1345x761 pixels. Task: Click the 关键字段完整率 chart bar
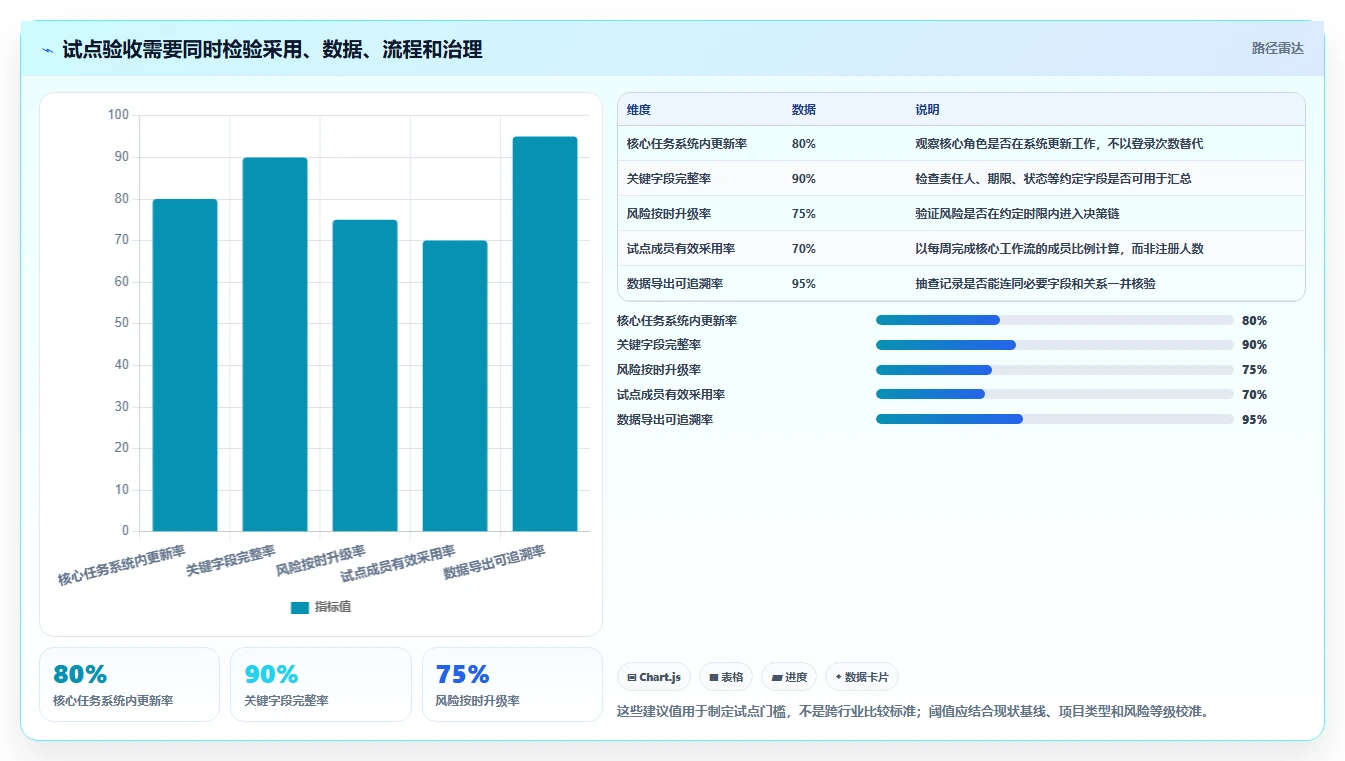pyautogui.click(x=275, y=344)
